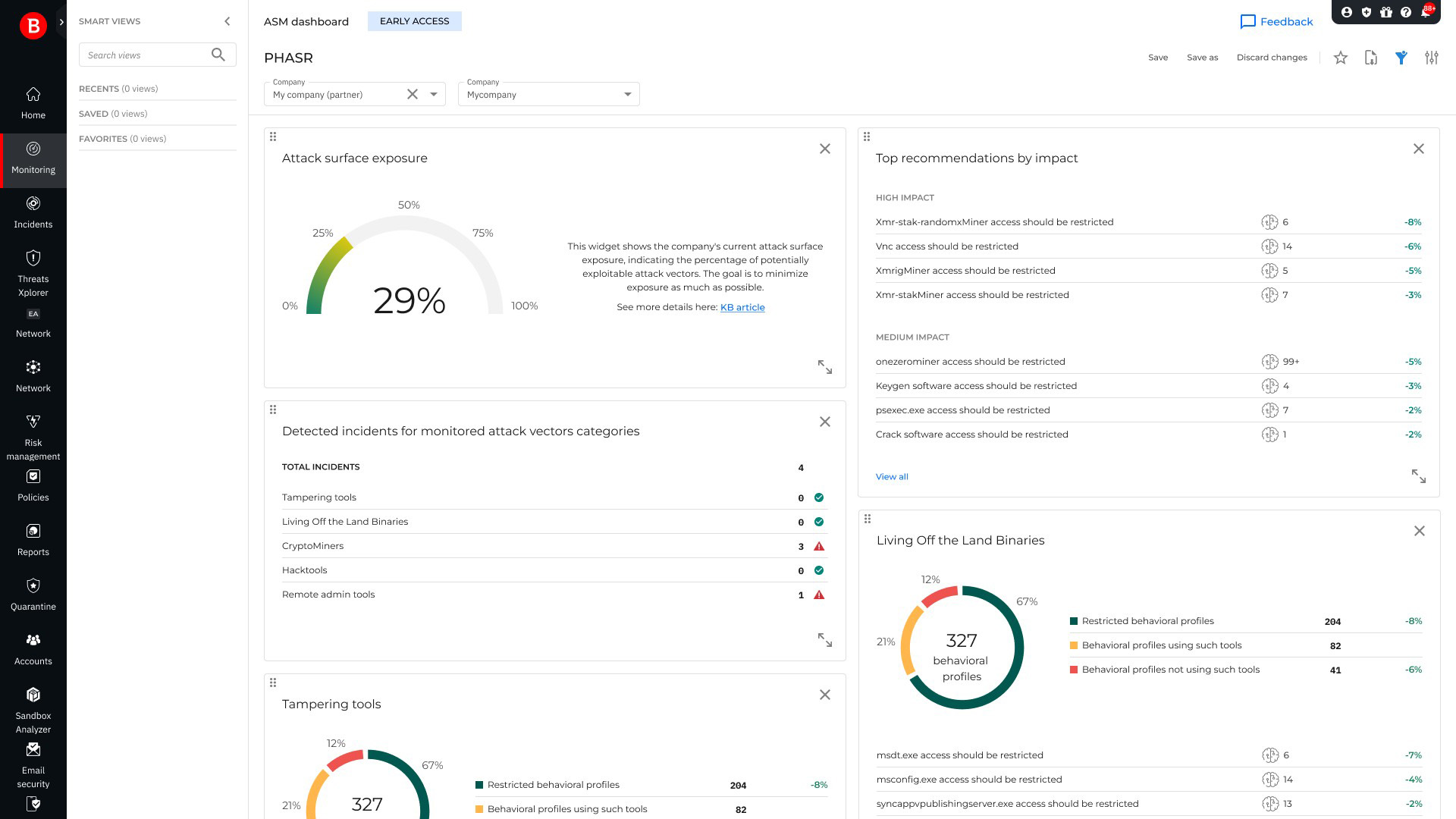Open the Mycompany company dropdown

(627, 94)
